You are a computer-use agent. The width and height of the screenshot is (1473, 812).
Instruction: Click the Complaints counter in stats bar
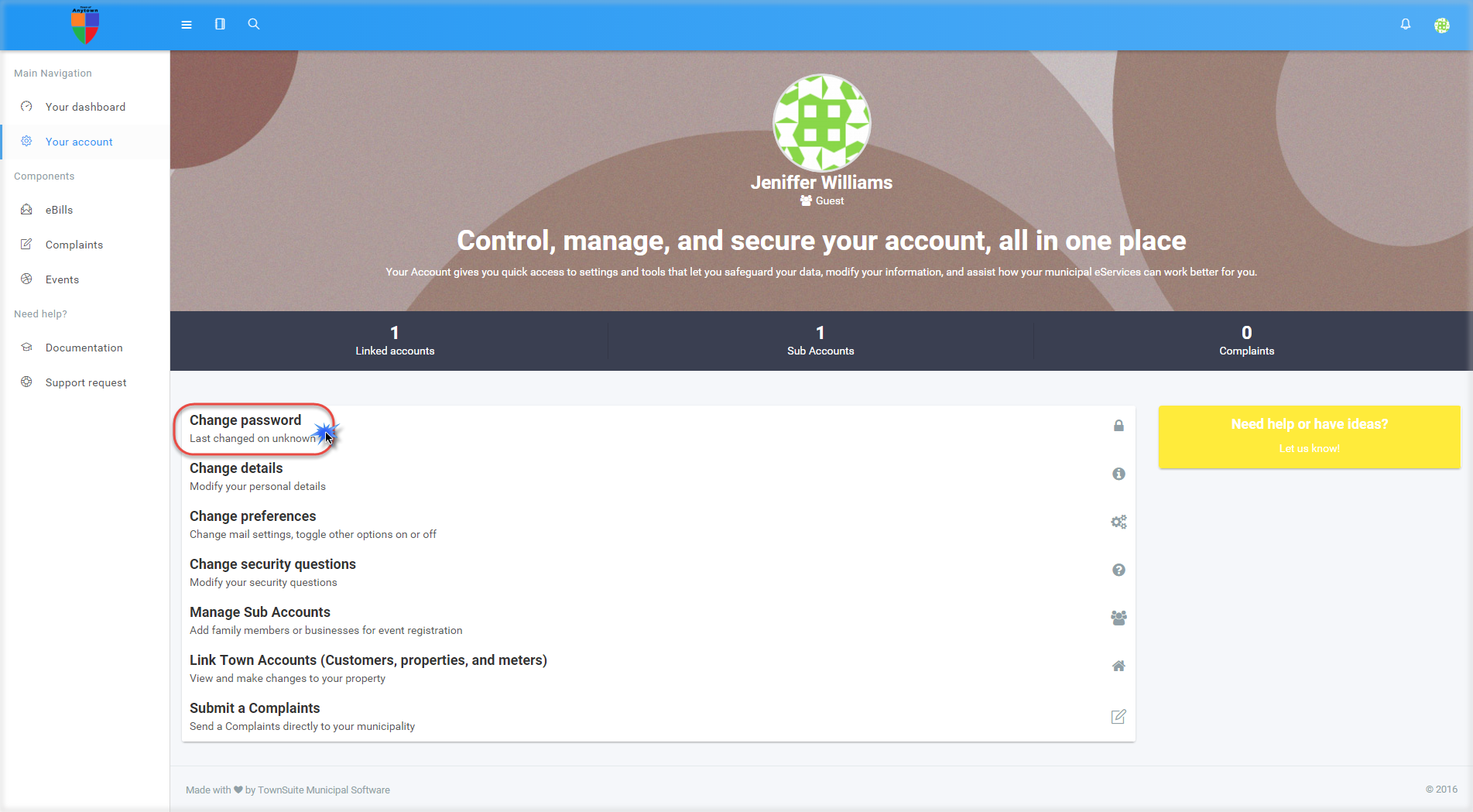1246,341
